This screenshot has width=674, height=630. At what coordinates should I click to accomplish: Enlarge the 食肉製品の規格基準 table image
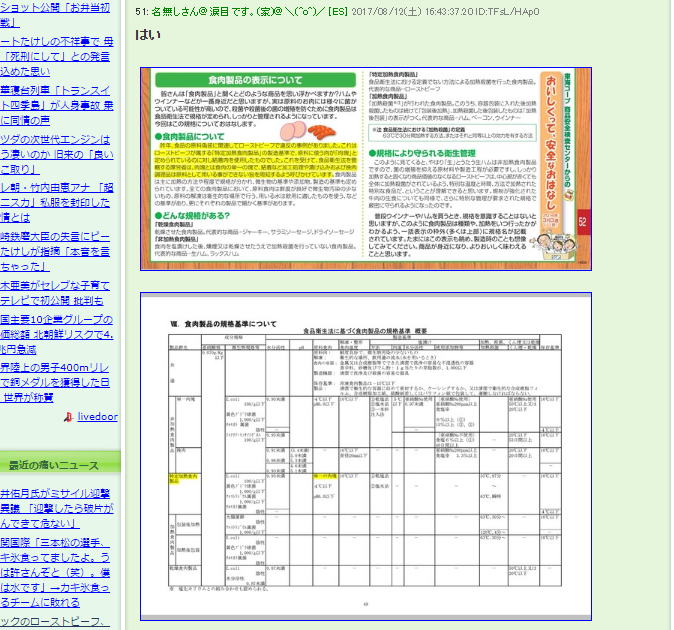(366, 456)
